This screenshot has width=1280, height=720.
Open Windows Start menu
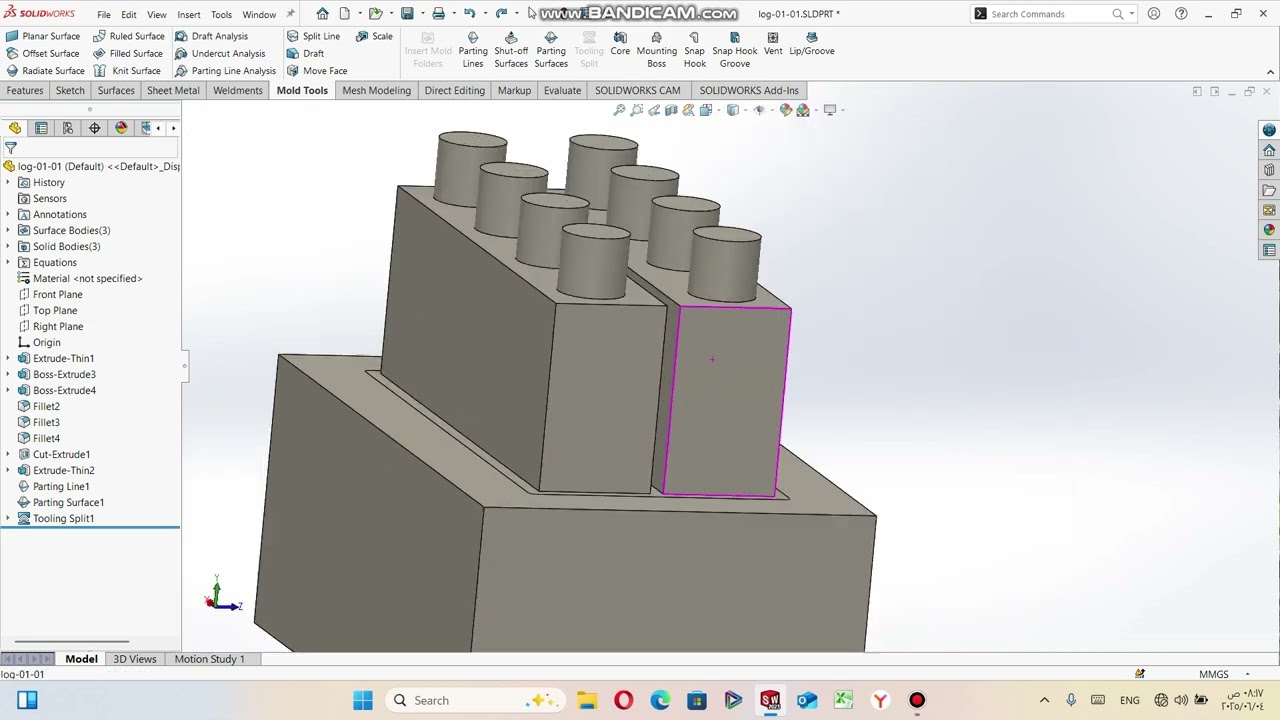point(363,700)
